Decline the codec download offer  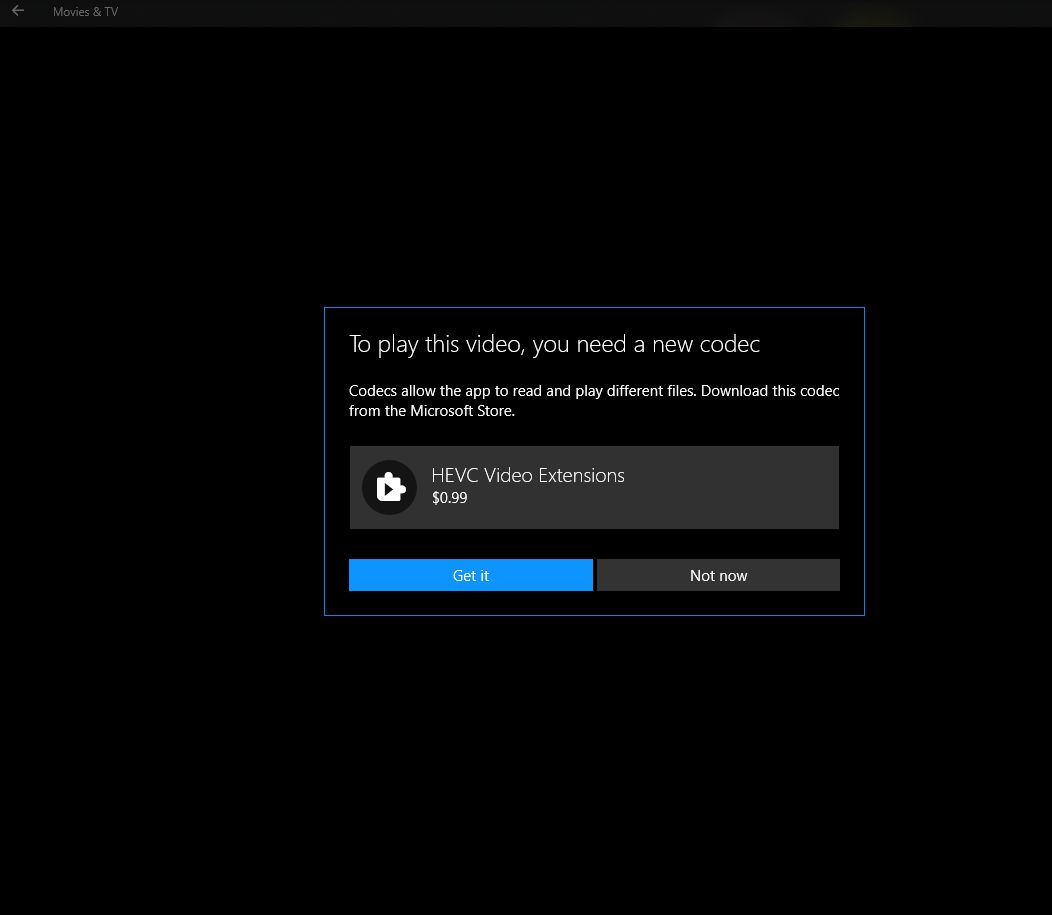(x=718, y=575)
